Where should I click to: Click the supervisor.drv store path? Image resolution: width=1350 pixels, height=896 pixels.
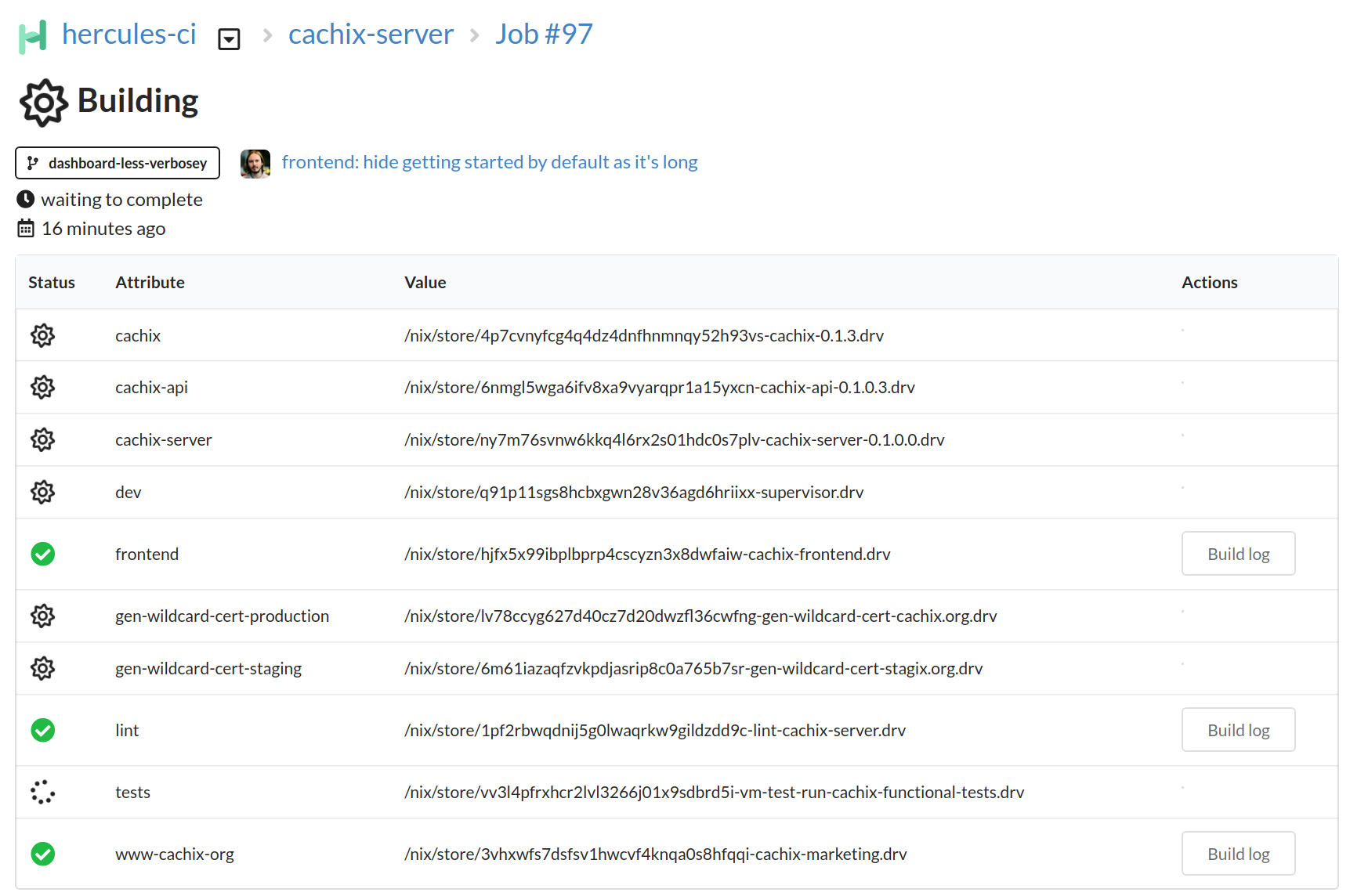point(634,492)
